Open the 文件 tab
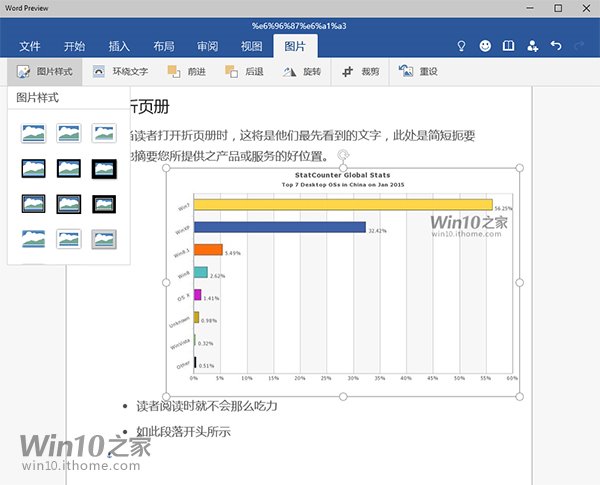This screenshot has height=485, width=600. [29, 46]
